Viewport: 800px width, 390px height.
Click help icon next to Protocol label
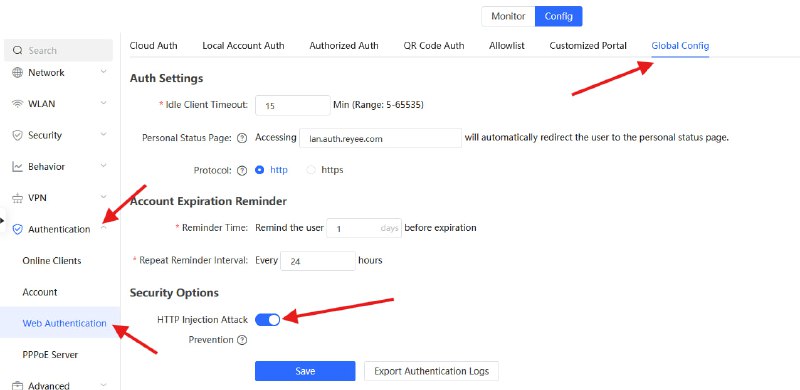tap(242, 170)
